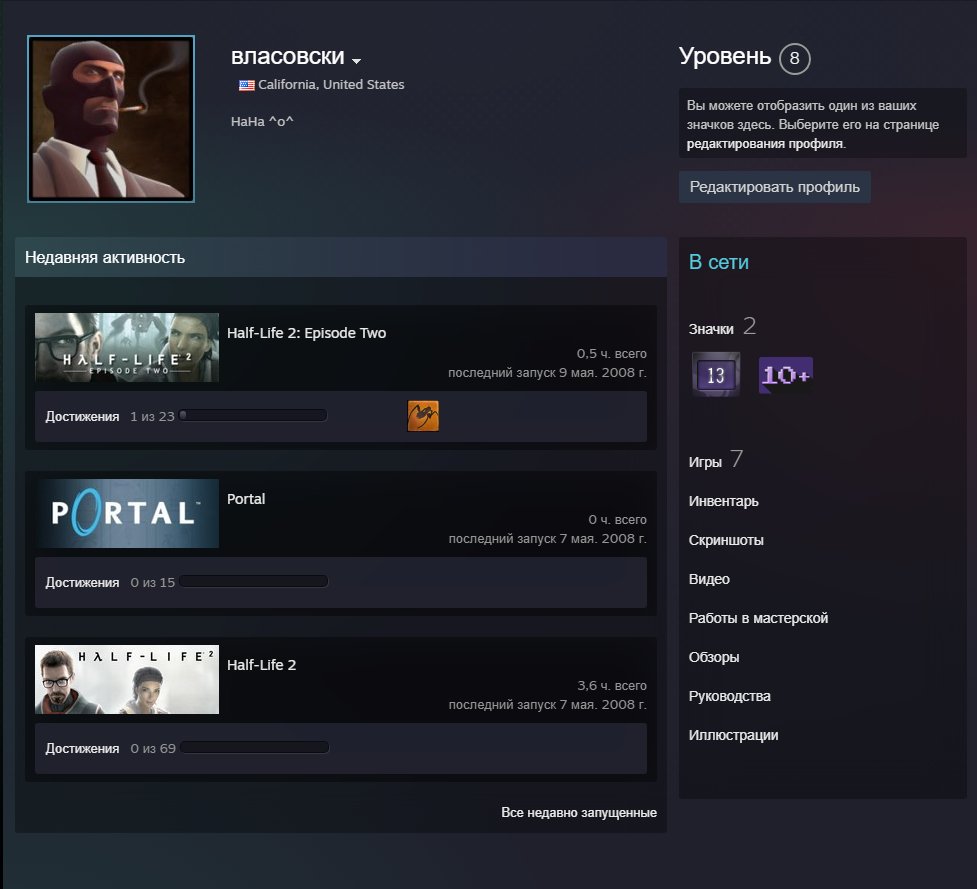Click the '1 из 23' achievement count
The image size is (977, 889).
coord(152,417)
